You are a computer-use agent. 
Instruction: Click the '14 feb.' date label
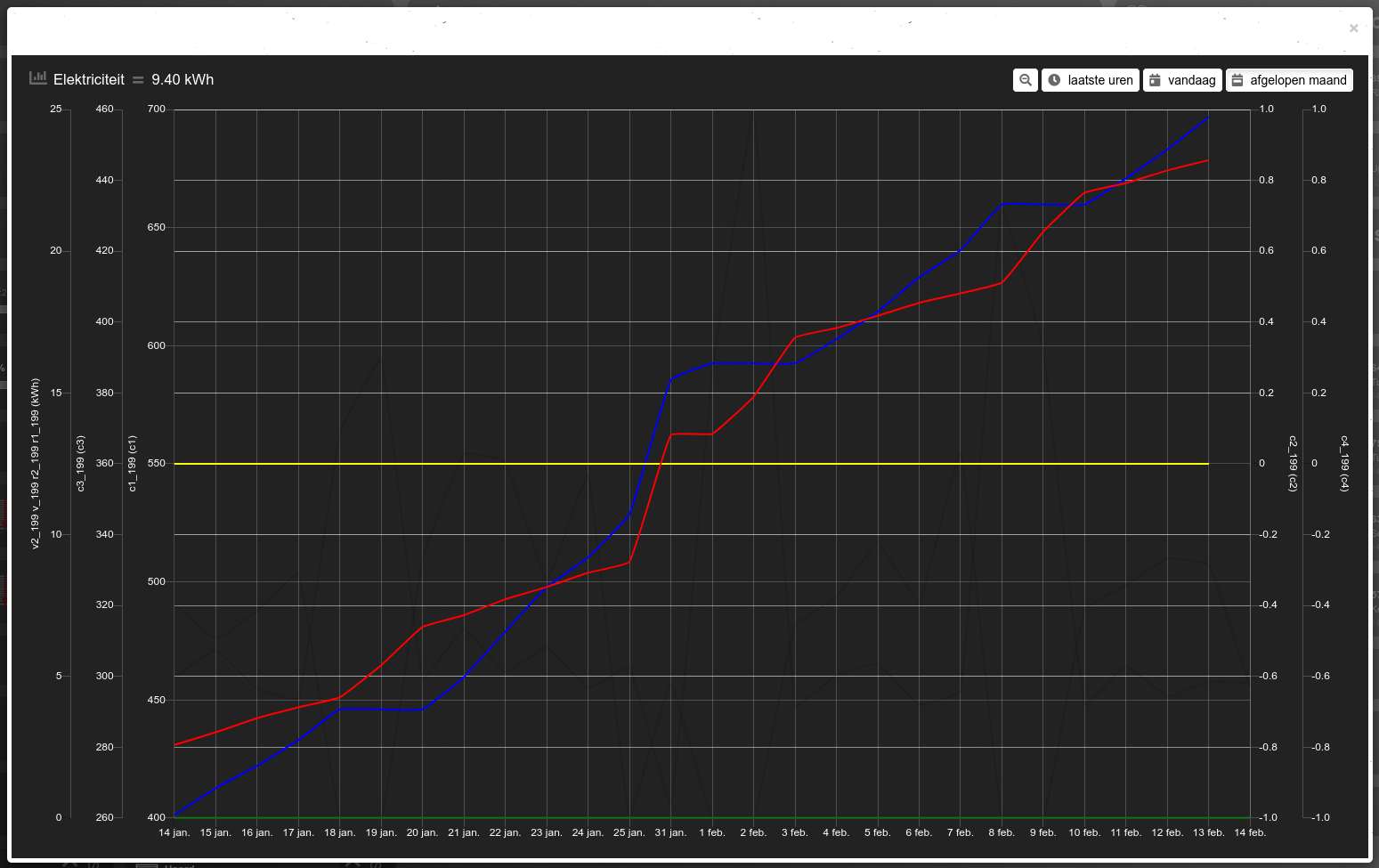[1250, 833]
